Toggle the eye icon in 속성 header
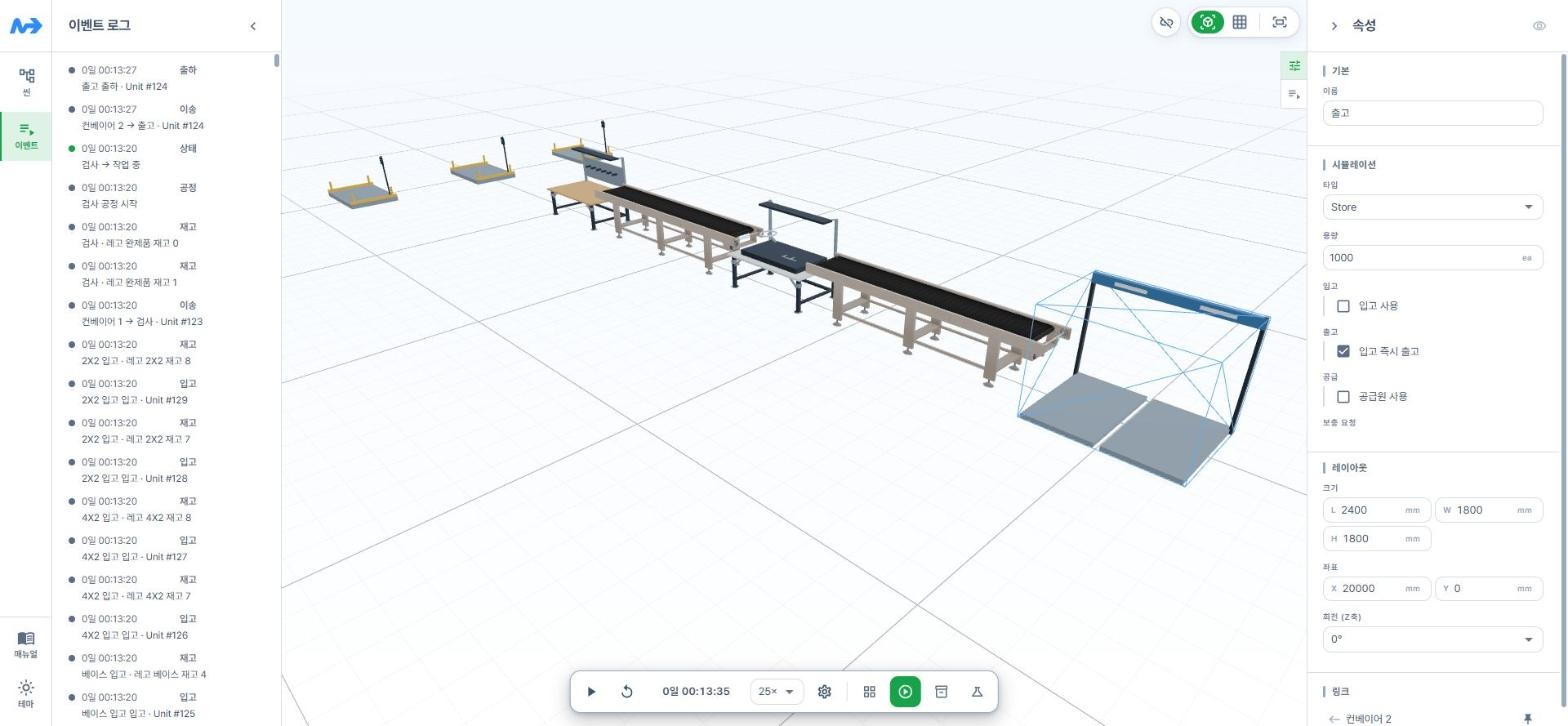The width and height of the screenshot is (1568, 726). click(1539, 26)
